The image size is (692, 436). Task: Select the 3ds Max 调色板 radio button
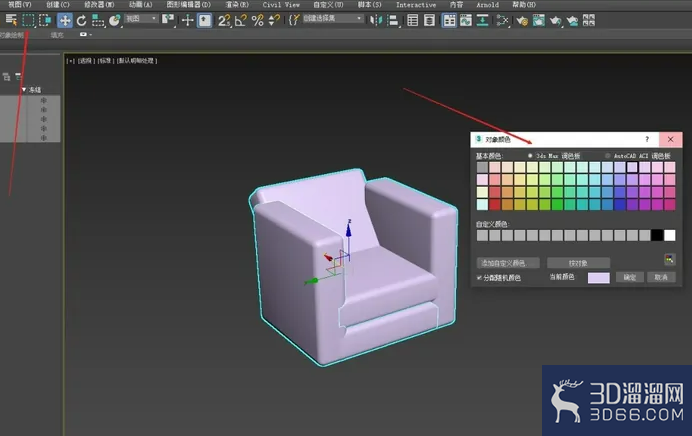(530, 156)
